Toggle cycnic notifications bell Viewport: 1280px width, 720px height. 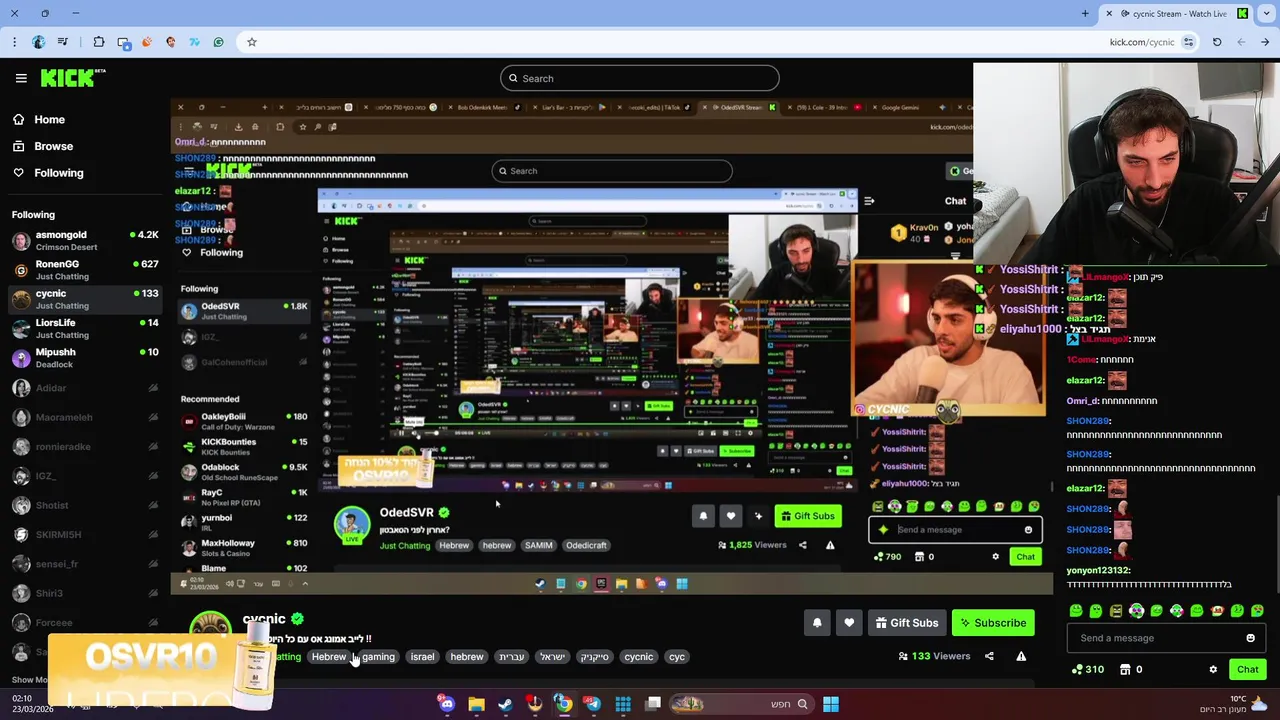point(817,623)
